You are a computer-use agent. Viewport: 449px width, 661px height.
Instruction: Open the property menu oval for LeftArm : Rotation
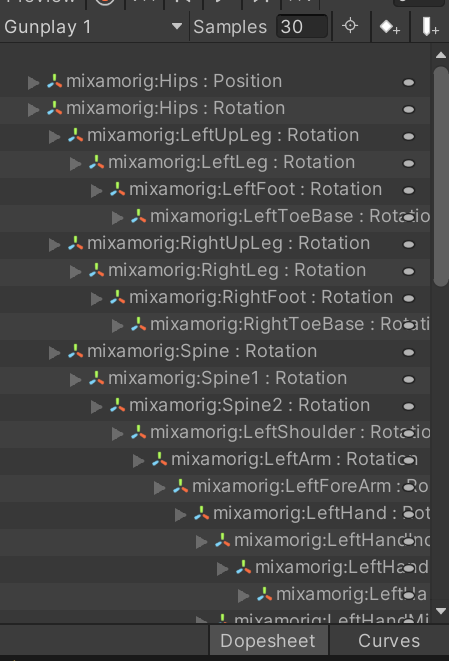click(409, 460)
